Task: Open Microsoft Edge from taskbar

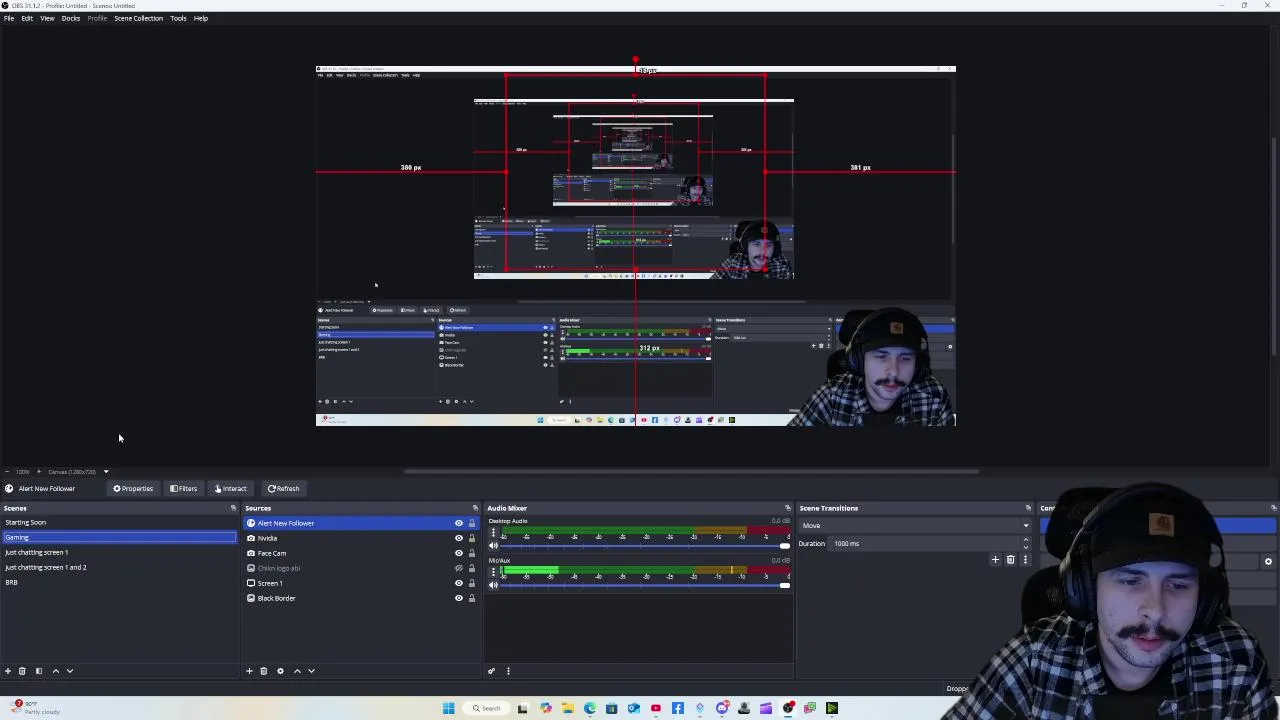Action: (589, 708)
